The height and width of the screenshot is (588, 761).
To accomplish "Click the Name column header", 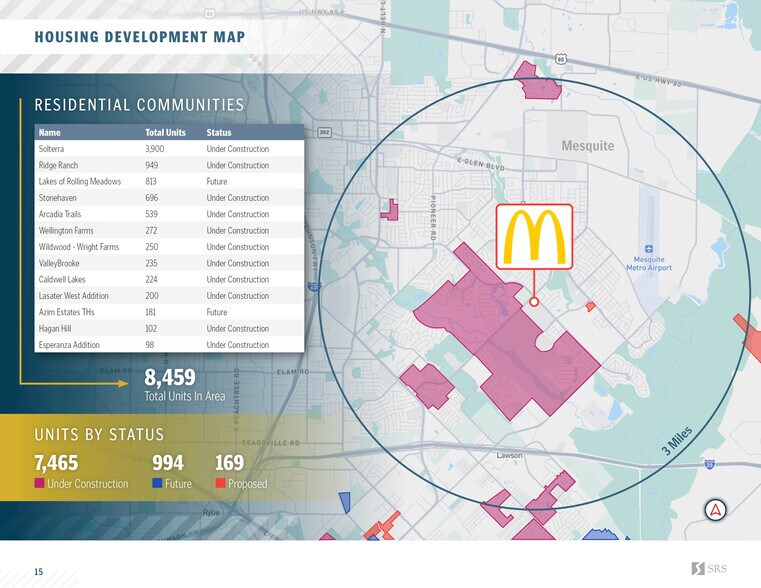I will click(50, 132).
